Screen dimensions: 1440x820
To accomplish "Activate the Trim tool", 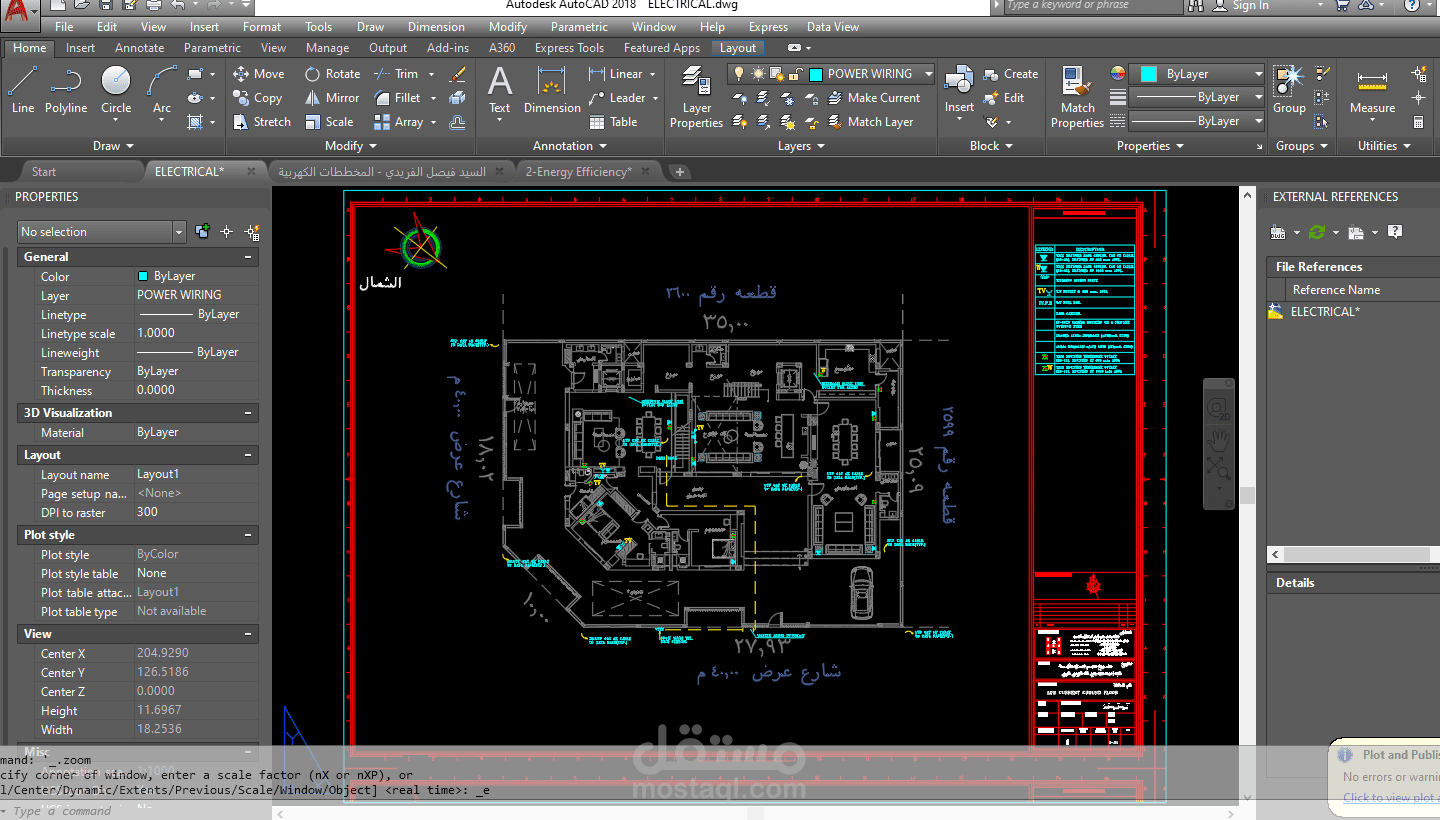I will click(x=396, y=74).
